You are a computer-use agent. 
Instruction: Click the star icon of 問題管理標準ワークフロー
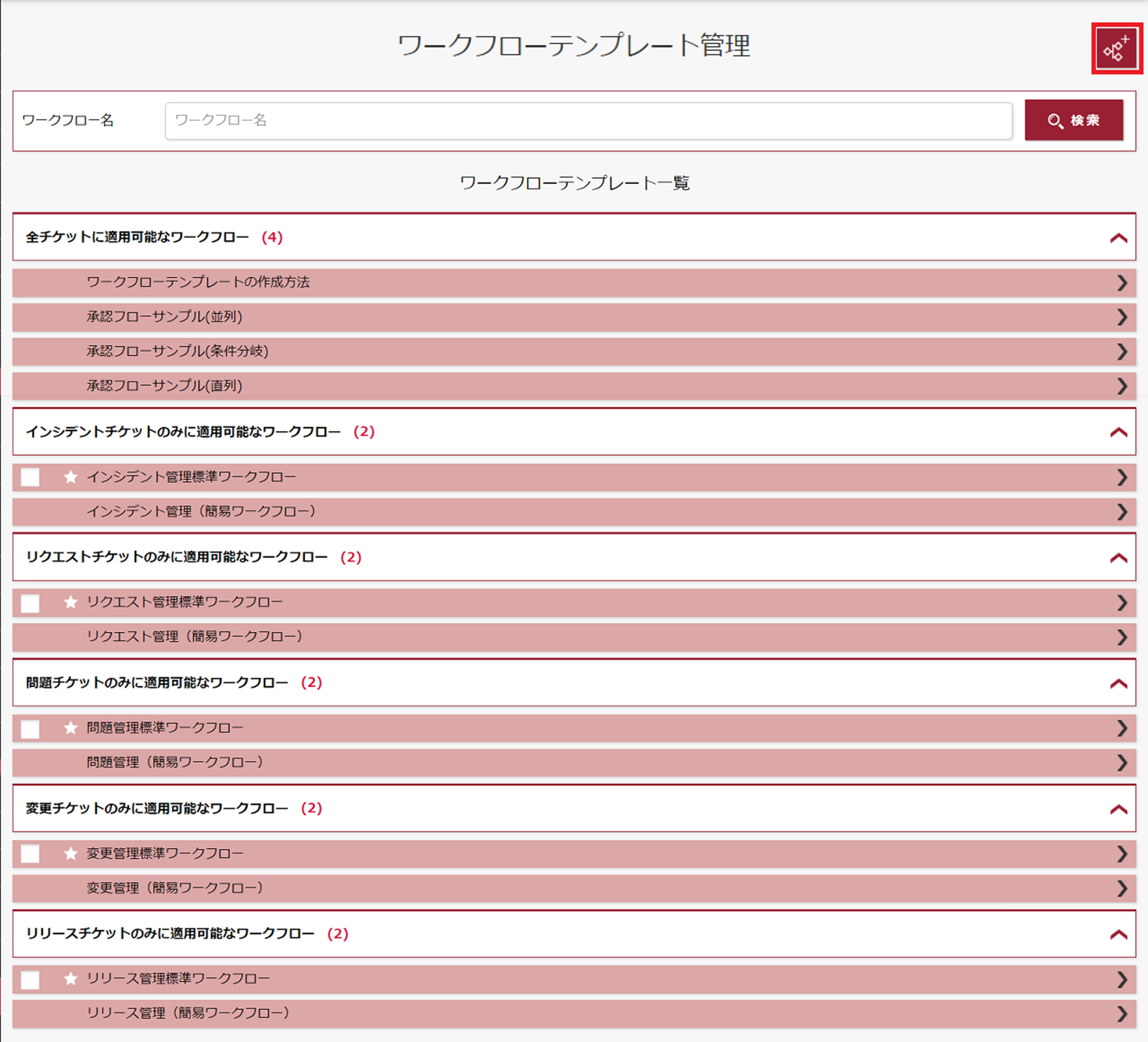point(71,728)
